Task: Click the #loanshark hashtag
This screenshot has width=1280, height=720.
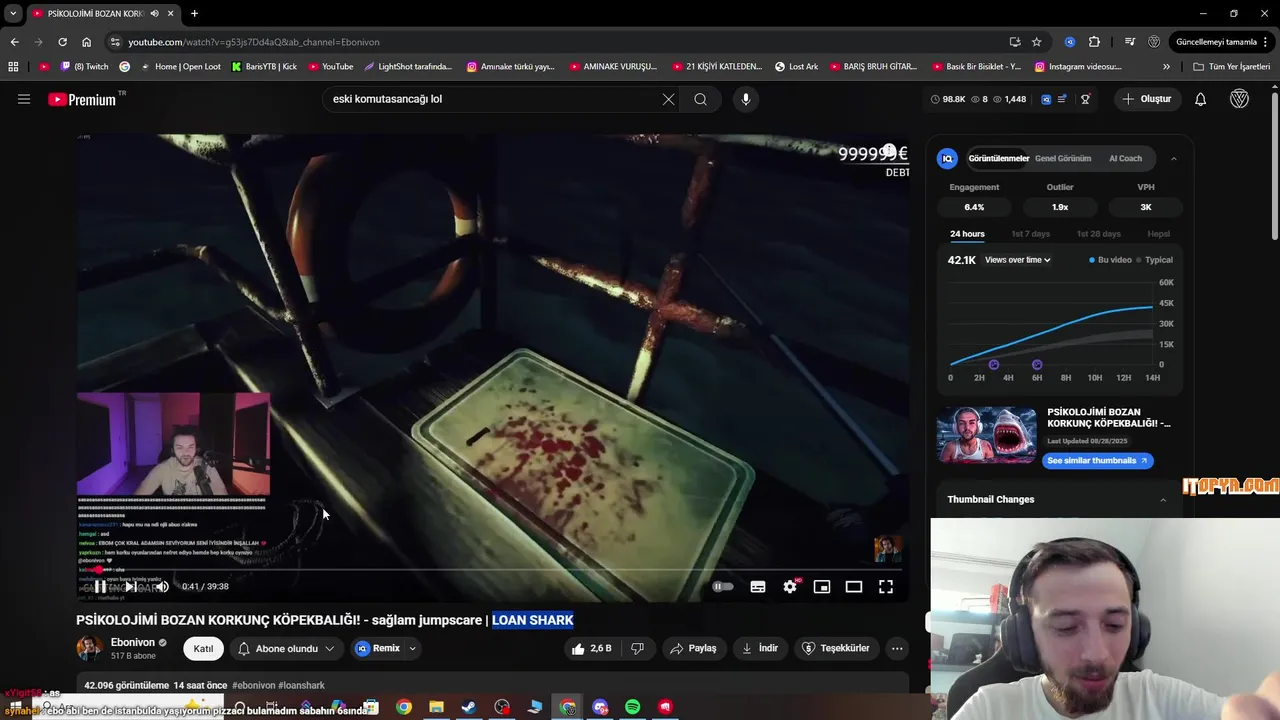Action: 301,686
